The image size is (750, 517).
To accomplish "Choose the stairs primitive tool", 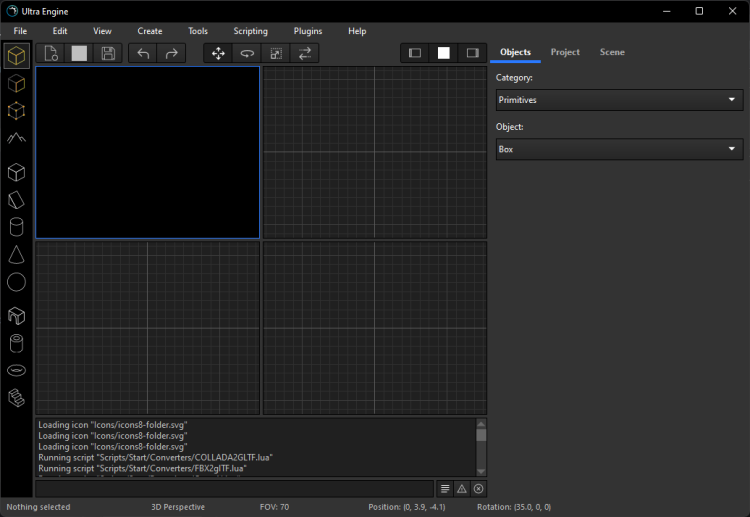I will coord(16,399).
